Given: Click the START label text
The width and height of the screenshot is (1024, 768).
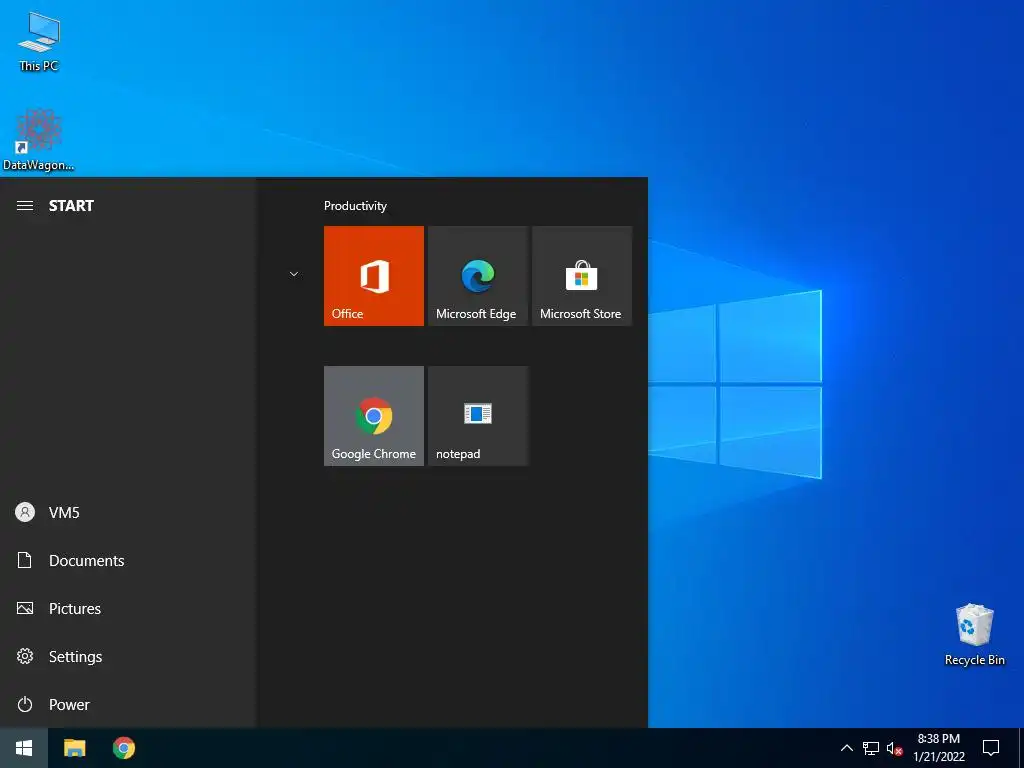Looking at the screenshot, I should 71,206.
